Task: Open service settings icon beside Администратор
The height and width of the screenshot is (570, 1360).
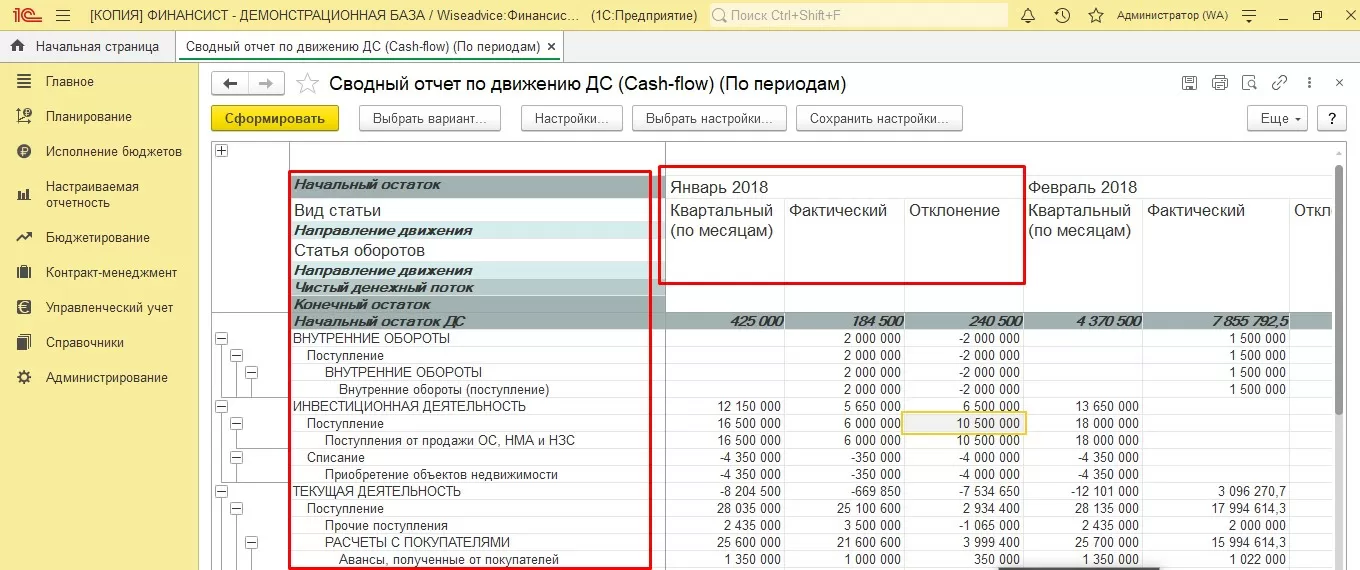Action: pyautogui.click(x=1247, y=16)
